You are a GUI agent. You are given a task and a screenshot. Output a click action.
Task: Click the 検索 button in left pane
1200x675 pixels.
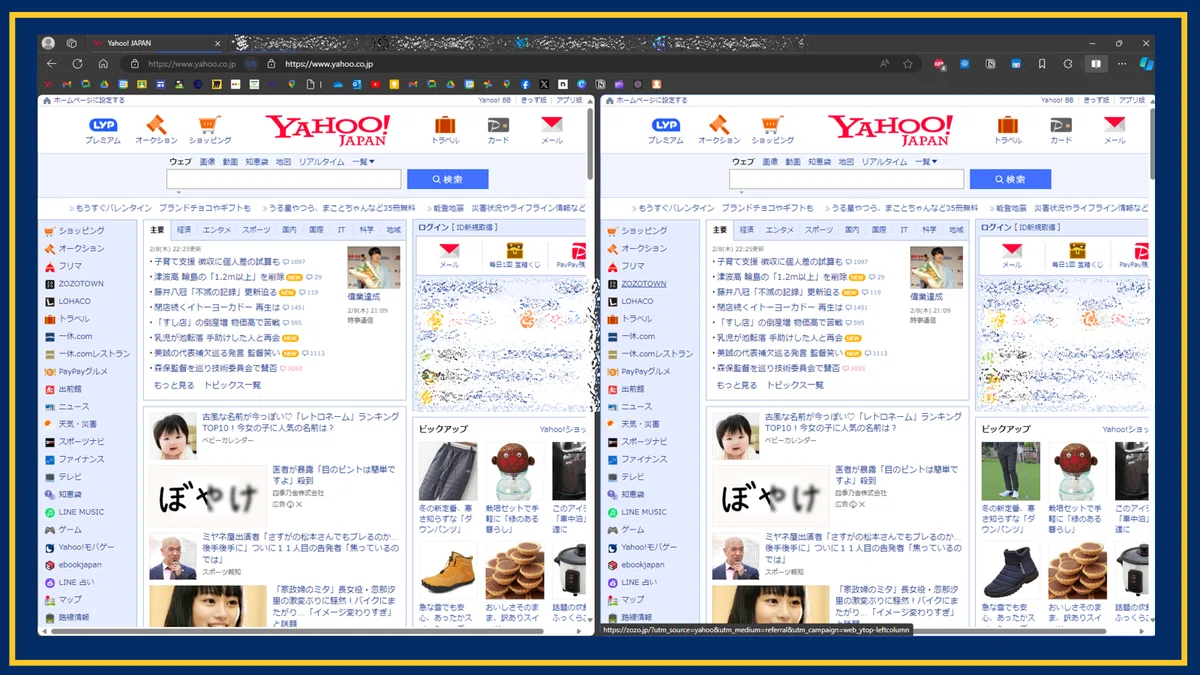coord(448,179)
